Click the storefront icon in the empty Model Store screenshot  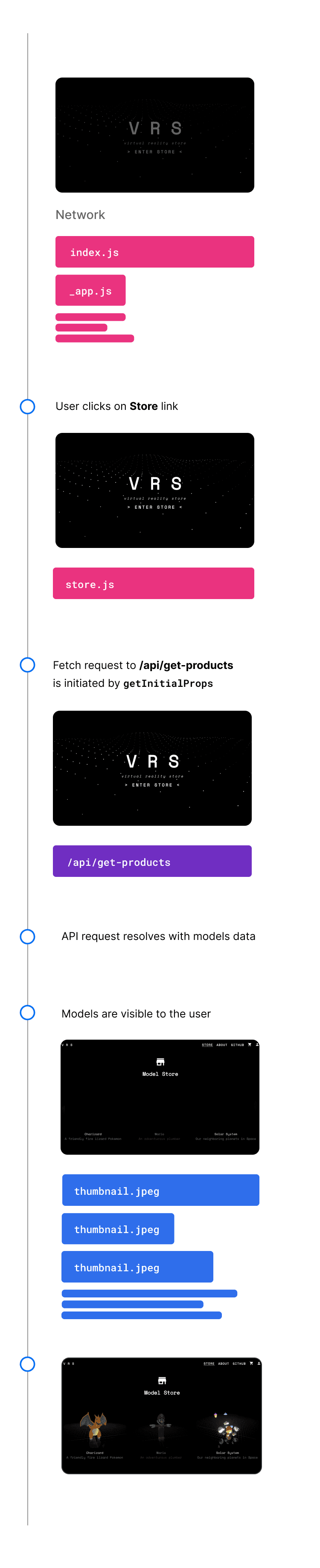point(160,1062)
